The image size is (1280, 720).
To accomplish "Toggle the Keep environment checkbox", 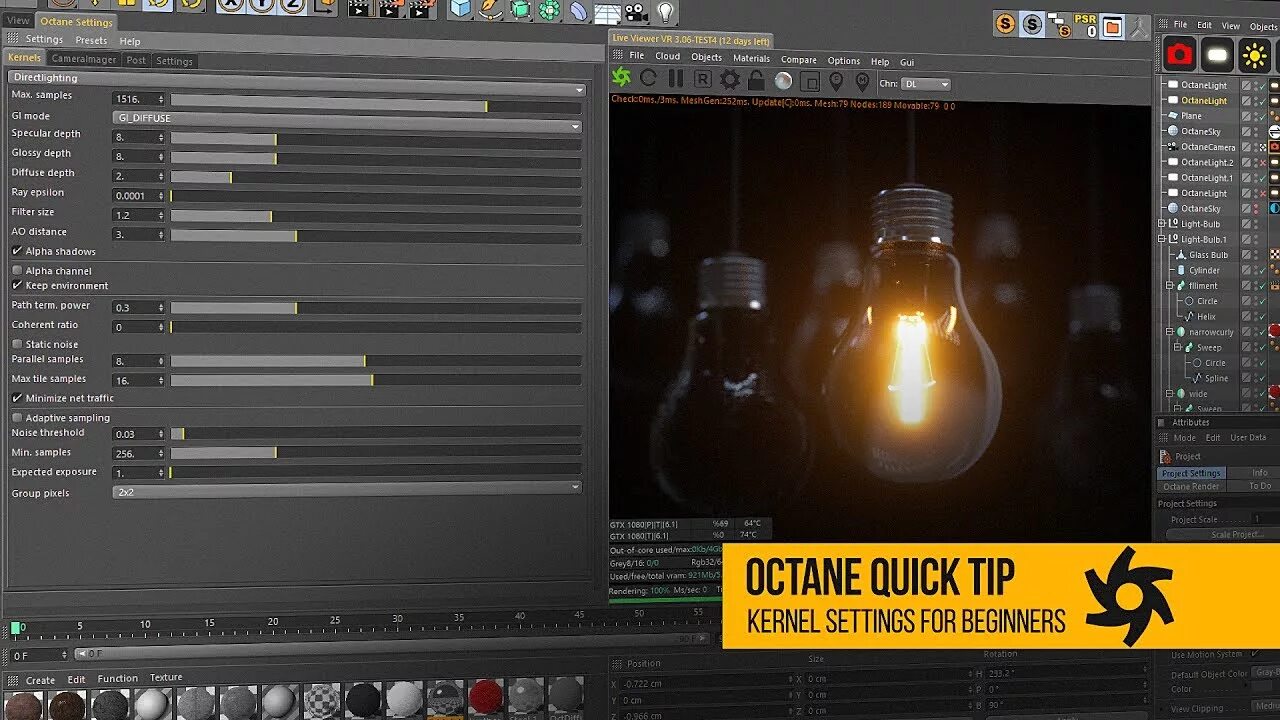I will coord(17,286).
